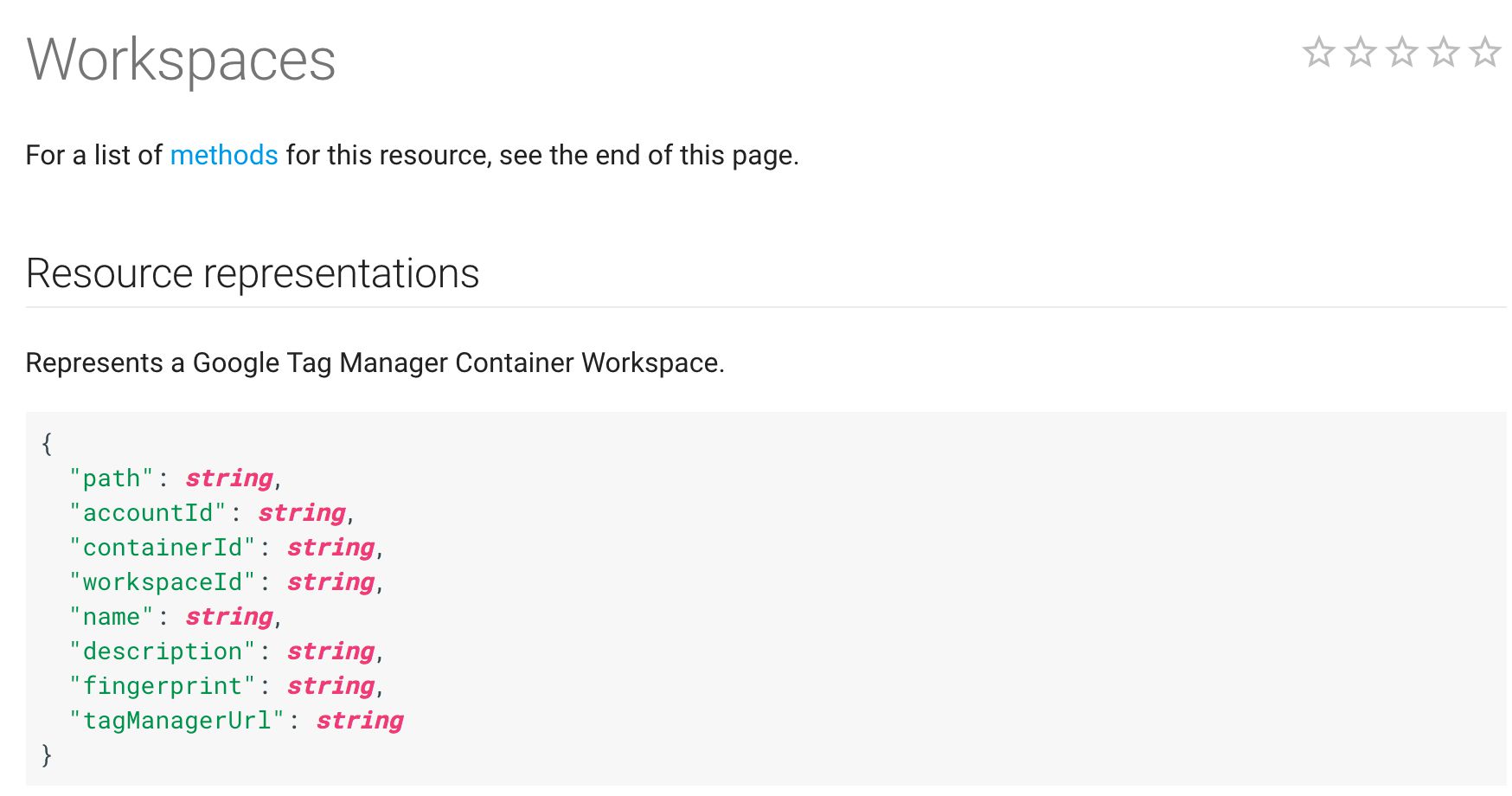Click the "path" property in JSON
1512x796 pixels.
click(x=112, y=478)
